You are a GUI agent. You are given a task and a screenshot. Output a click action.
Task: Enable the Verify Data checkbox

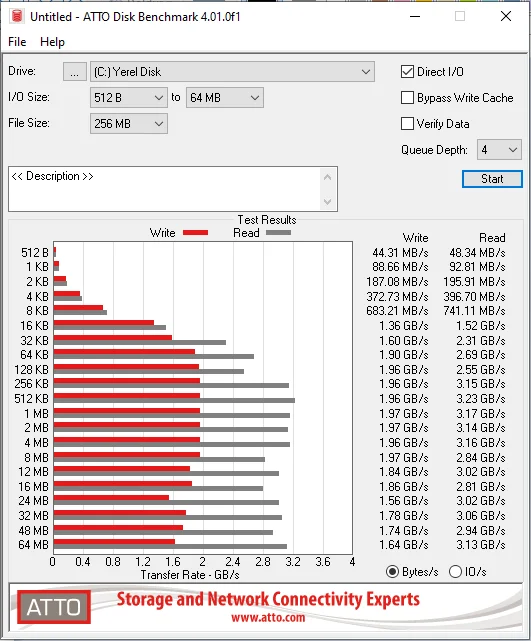pyautogui.click(x=408, y=123)
